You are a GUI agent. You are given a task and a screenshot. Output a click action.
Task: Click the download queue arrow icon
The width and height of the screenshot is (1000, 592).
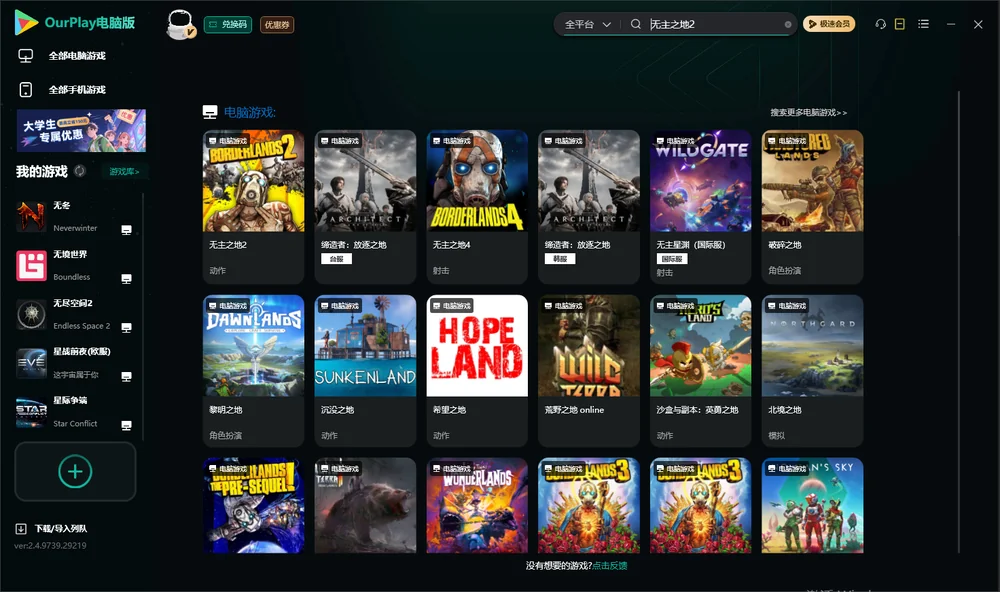(x=21, y=528)
